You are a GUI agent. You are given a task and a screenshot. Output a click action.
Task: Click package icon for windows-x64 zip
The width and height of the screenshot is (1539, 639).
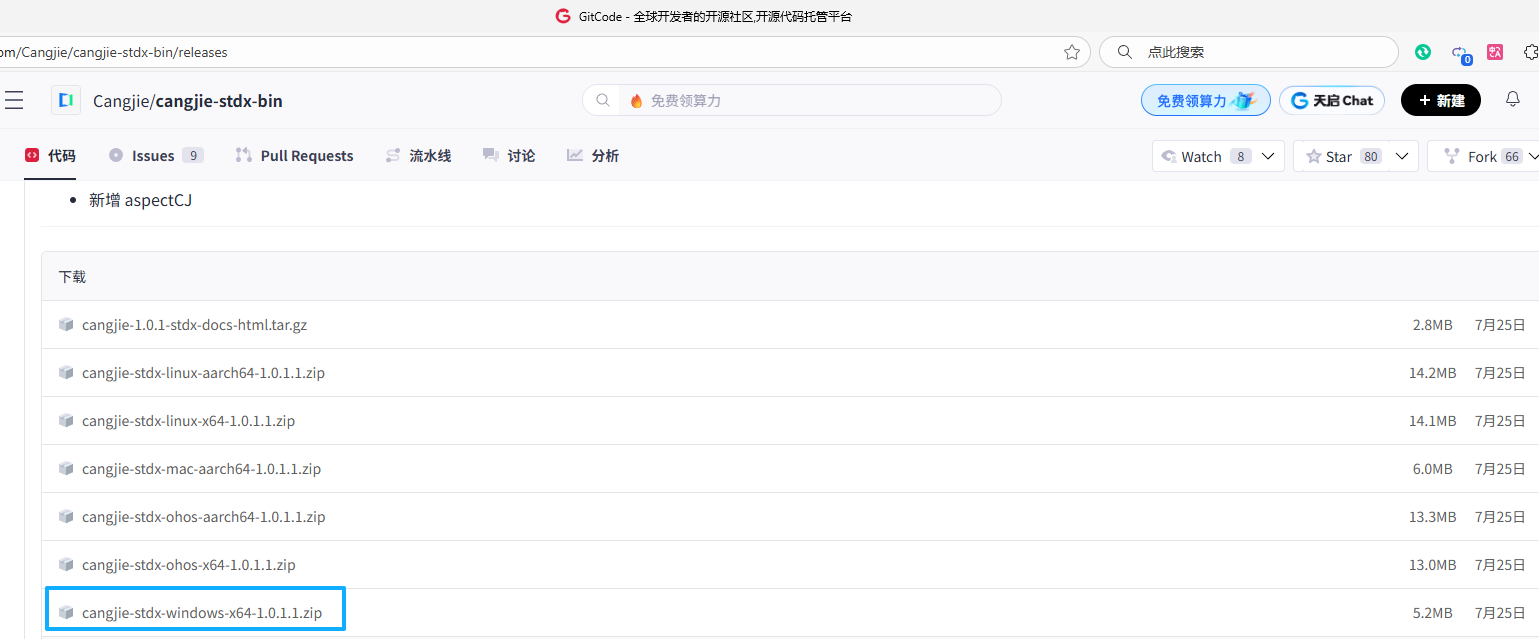pos(66,613)
